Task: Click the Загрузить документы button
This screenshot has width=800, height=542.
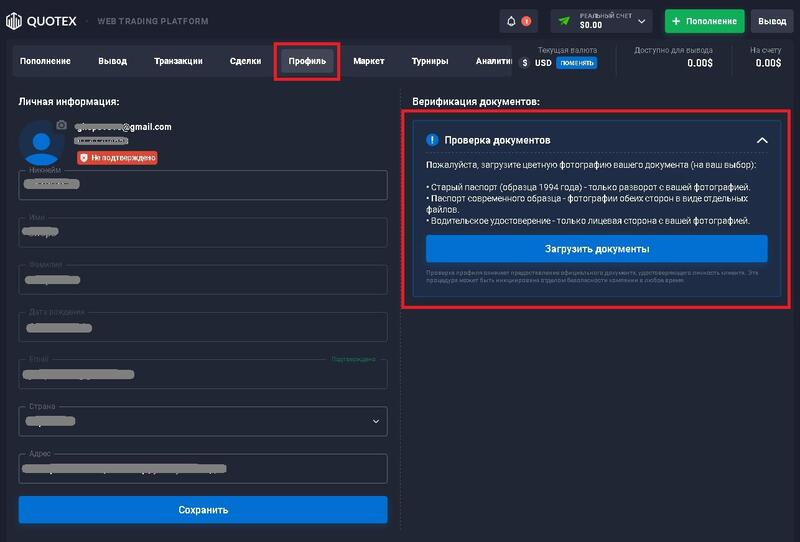Action: point(596,249)
